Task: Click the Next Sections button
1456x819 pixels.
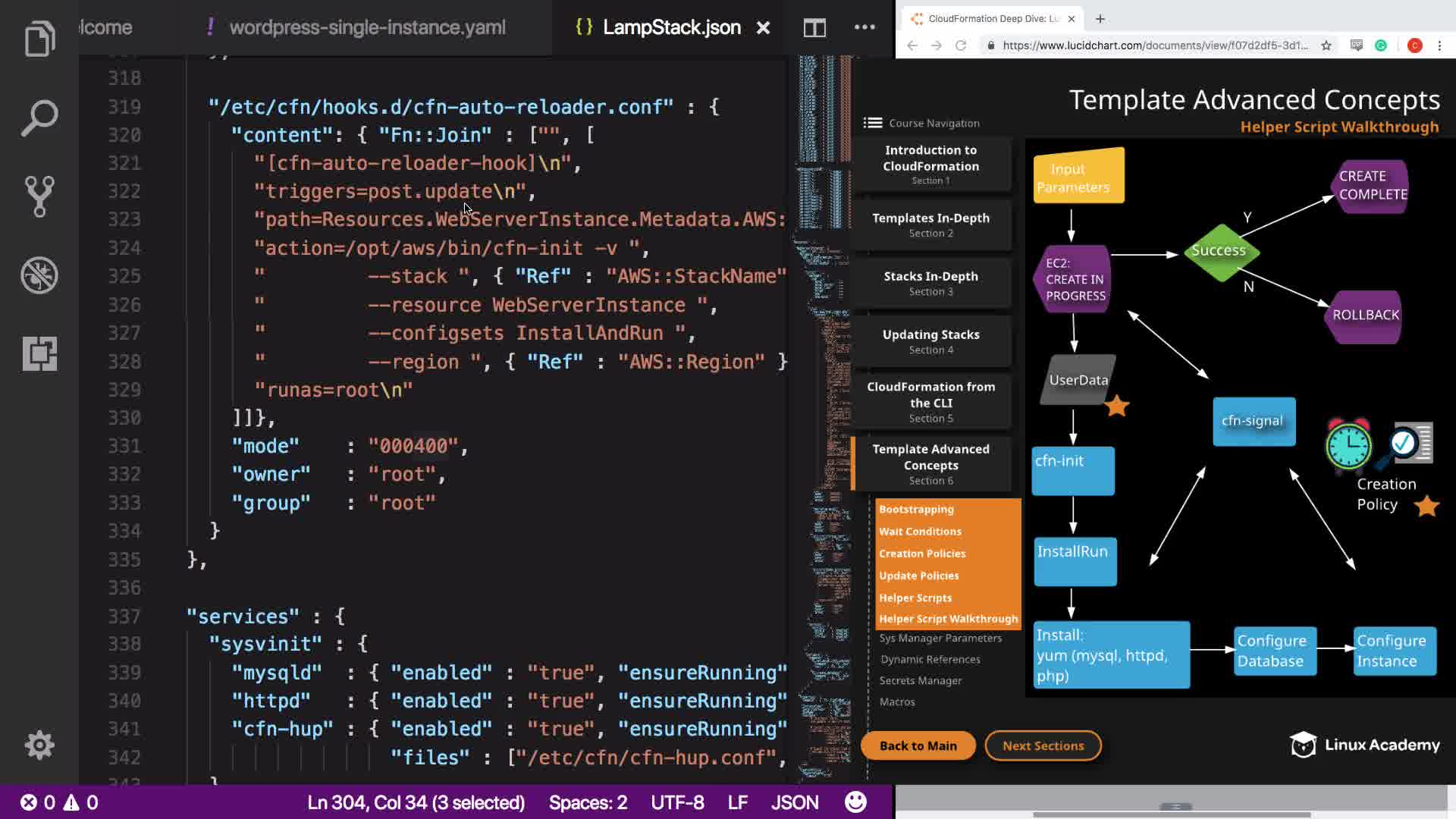Action: pyautogui.click(x=1043, y=745)
